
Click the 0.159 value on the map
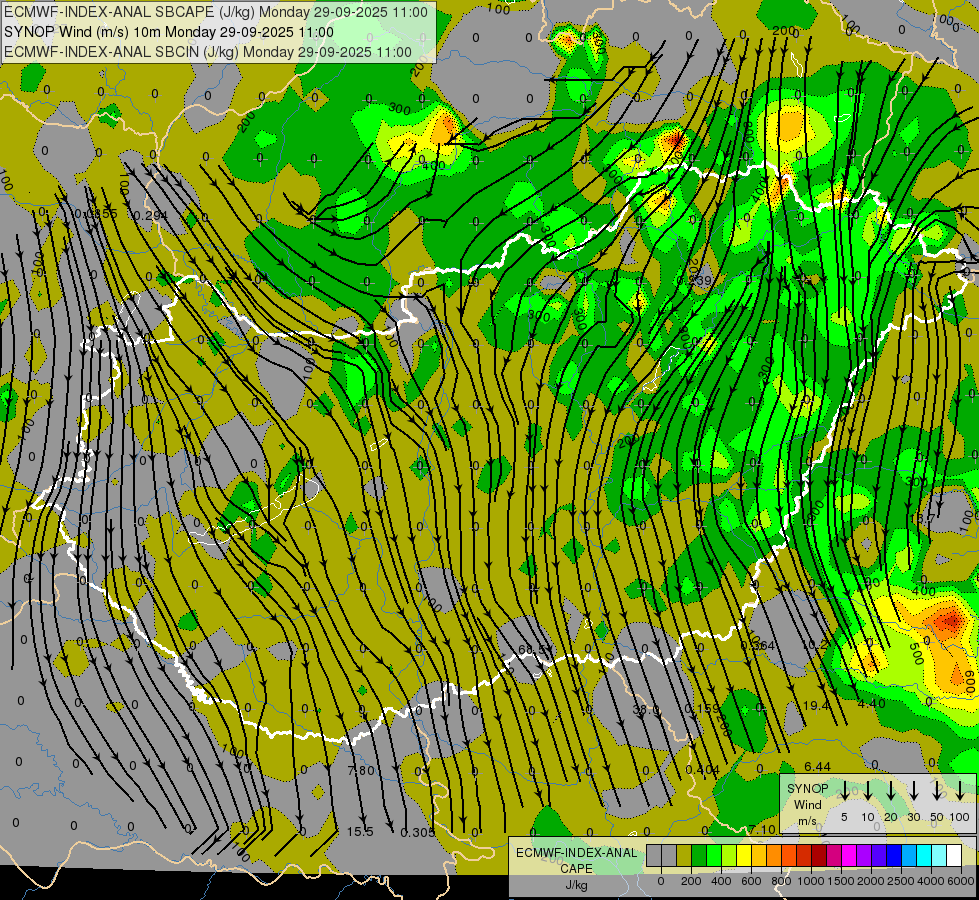coord(702,709)
